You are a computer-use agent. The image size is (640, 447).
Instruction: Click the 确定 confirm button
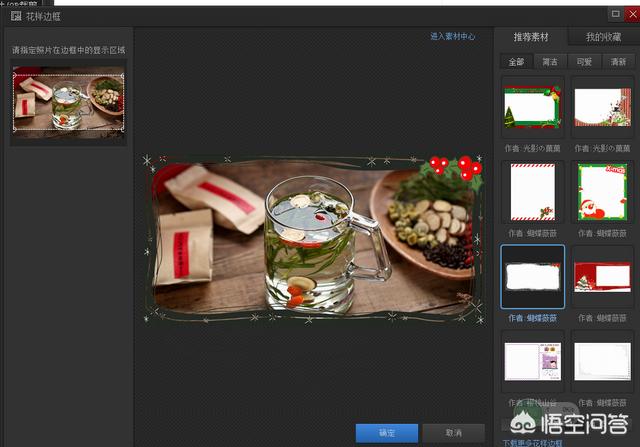[387, 433]
